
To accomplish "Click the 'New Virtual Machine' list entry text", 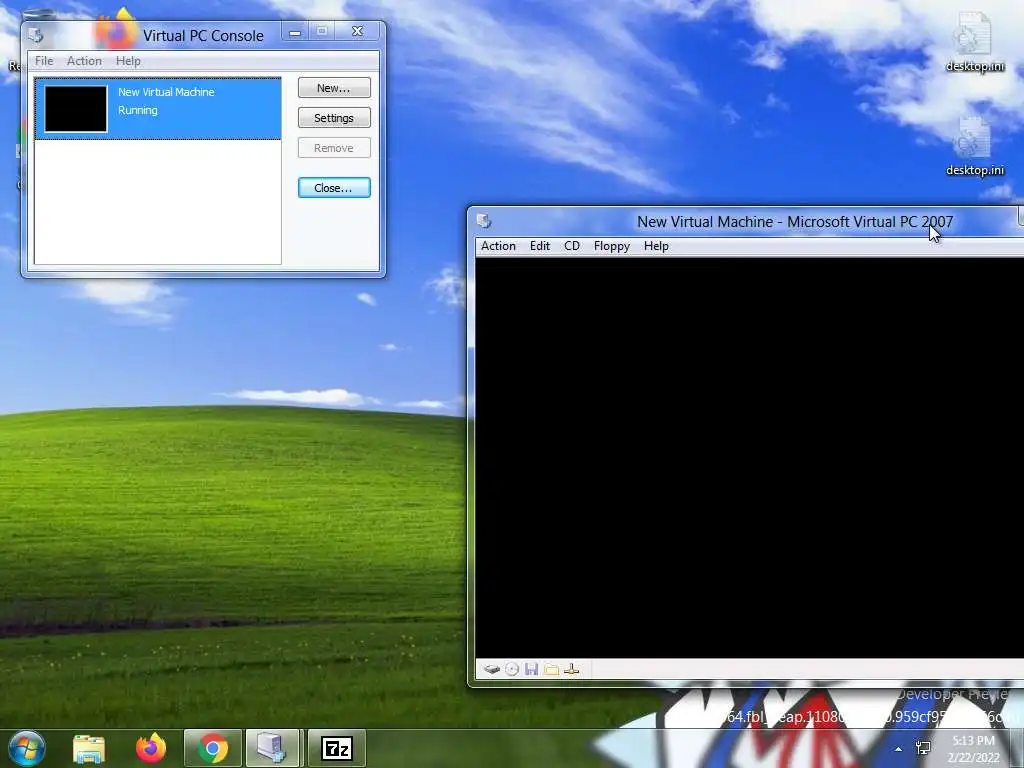I will (166, 92).
